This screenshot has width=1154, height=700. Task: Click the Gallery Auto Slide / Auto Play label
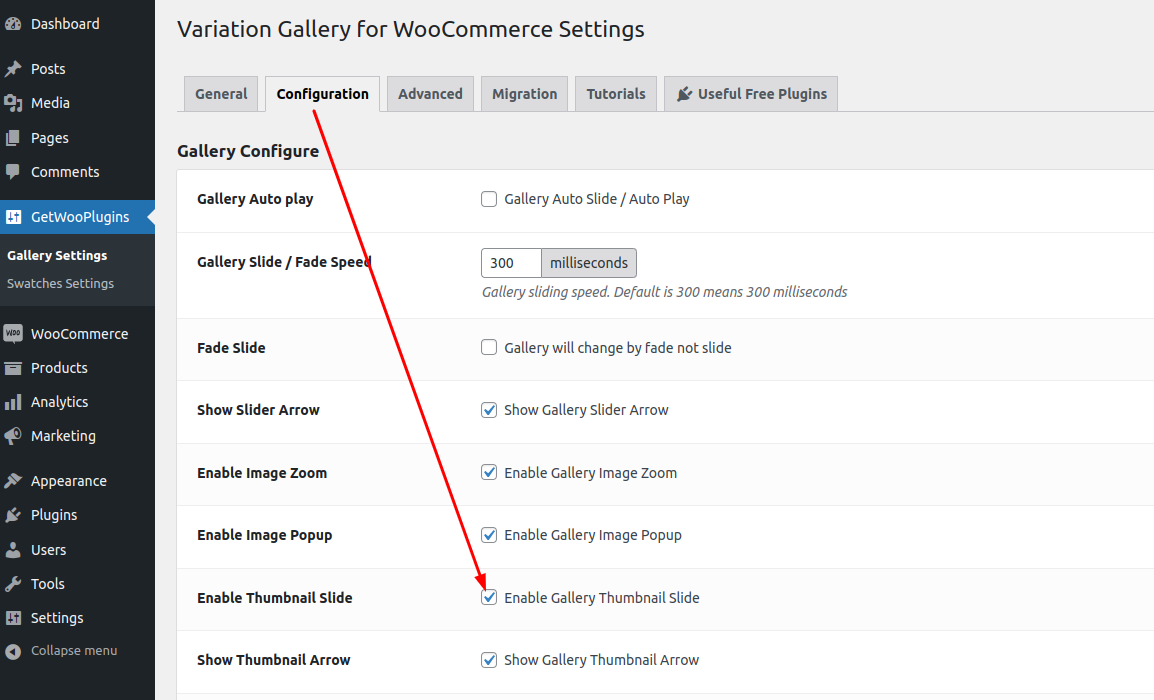pyautogui.click(x=597, y=199)
